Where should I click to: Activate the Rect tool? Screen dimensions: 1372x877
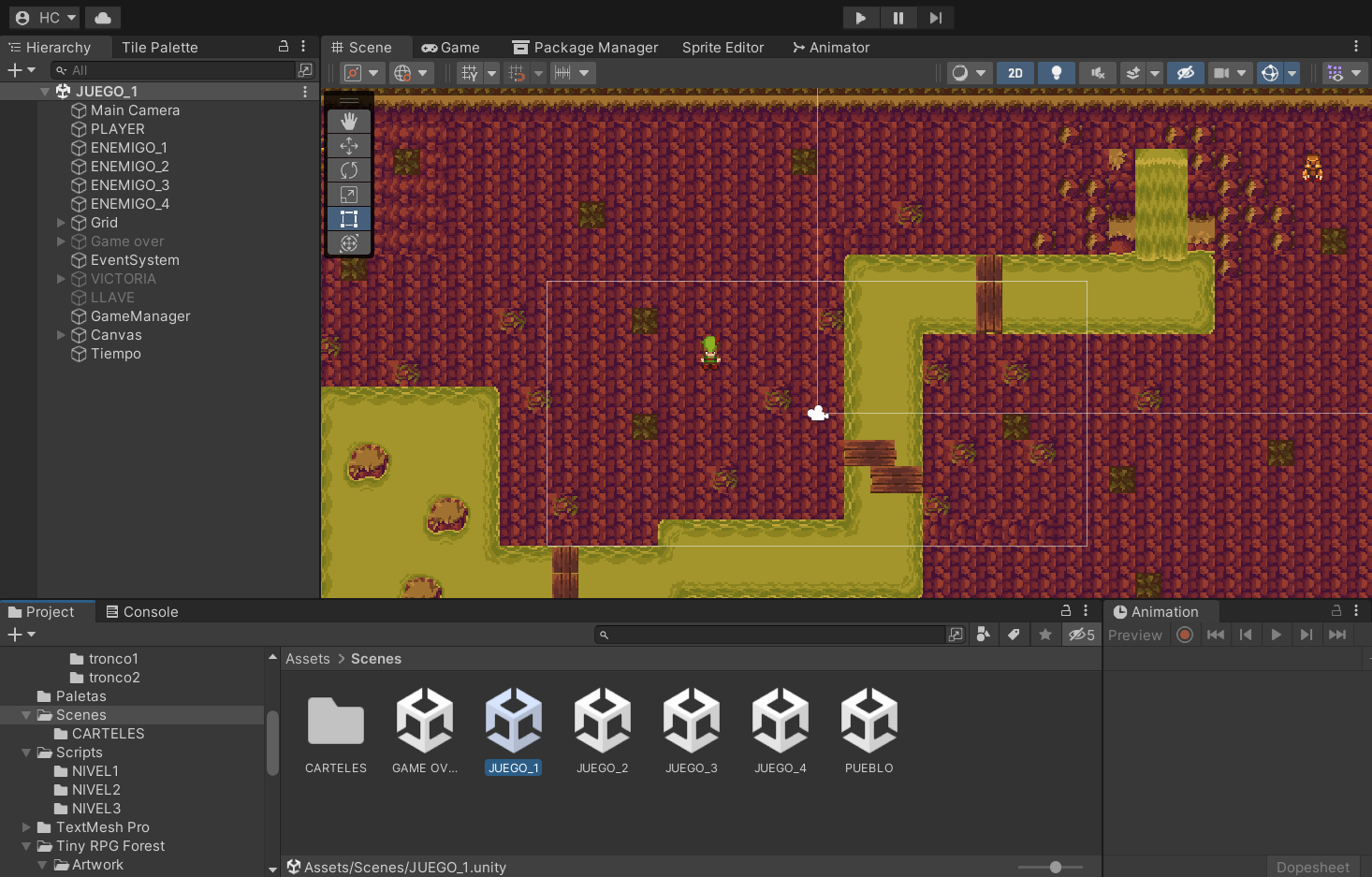tap(349, 219)
